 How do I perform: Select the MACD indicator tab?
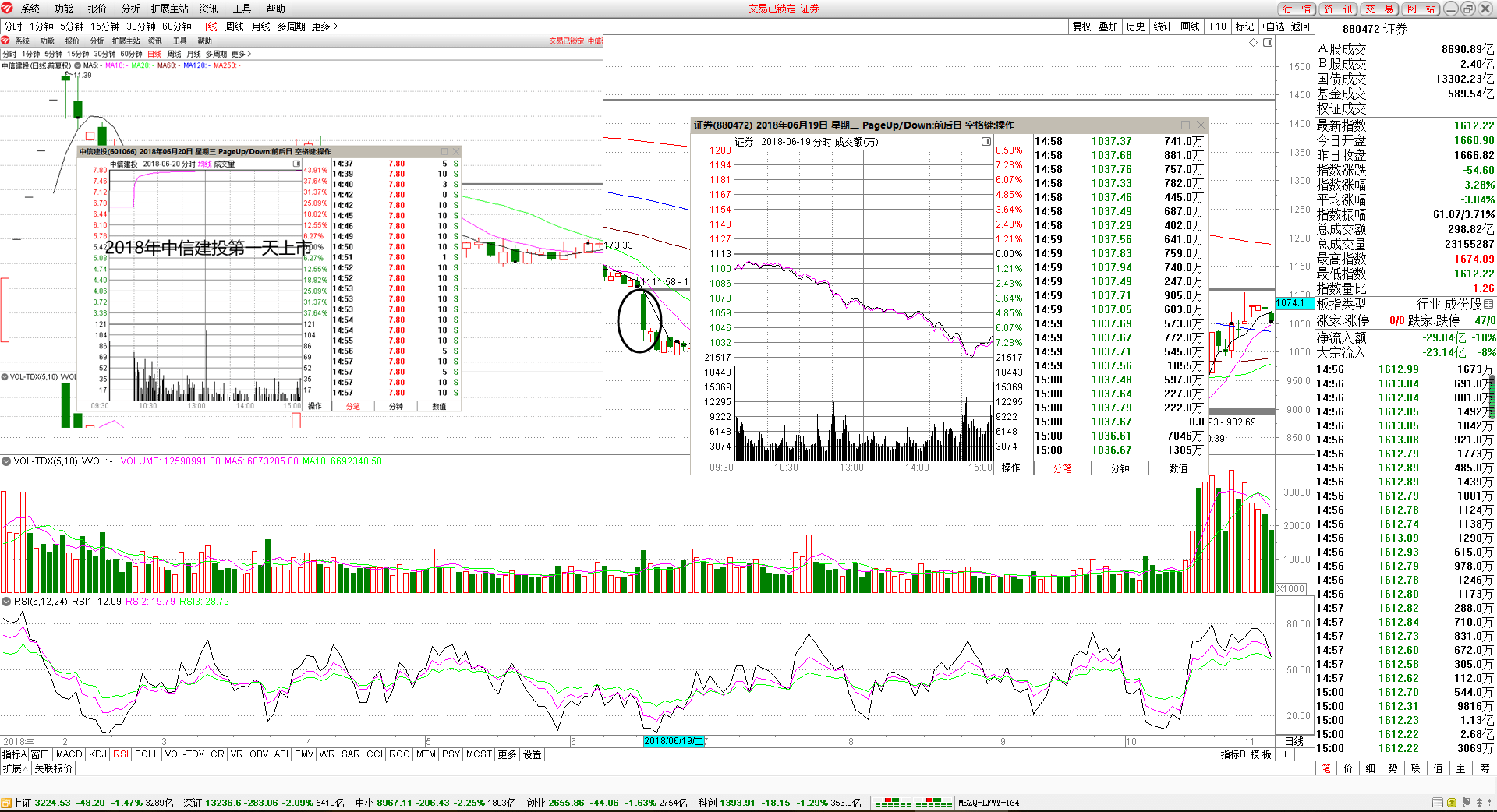click(69, 754)
